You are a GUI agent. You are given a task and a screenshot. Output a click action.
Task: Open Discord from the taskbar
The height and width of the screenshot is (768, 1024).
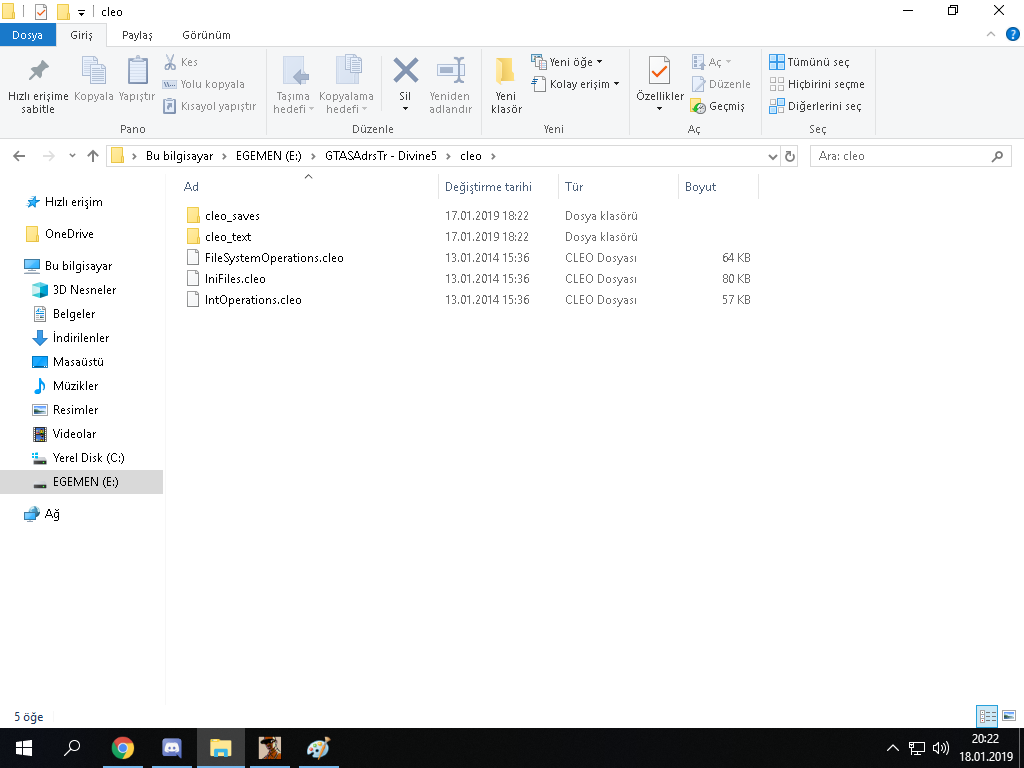coord(171,748)
